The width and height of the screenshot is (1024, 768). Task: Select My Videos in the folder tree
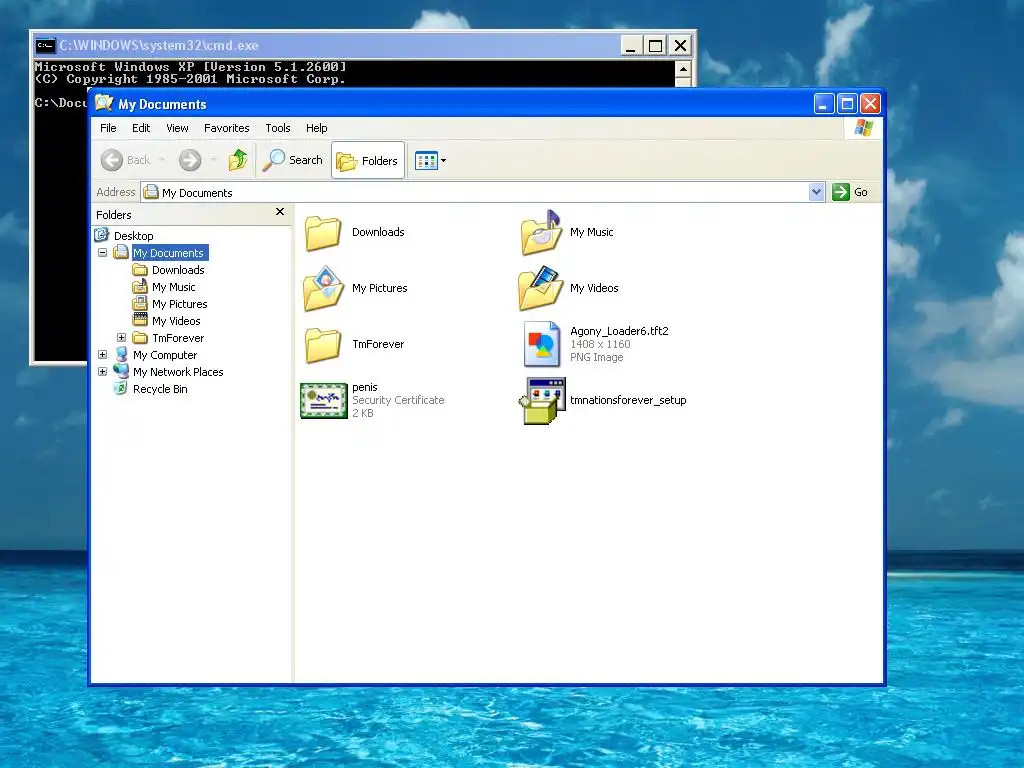176,321
